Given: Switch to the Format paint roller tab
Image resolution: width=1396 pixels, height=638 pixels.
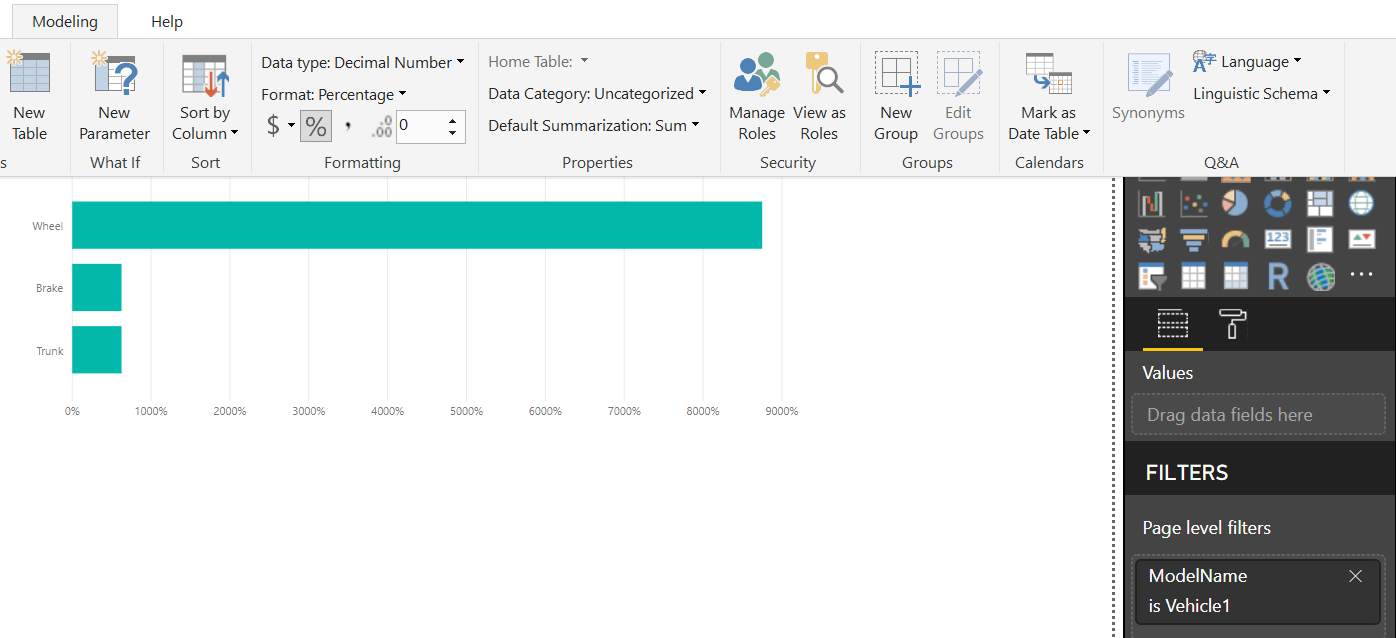Looking at the screenshot, I should (x=1232, y=323).
